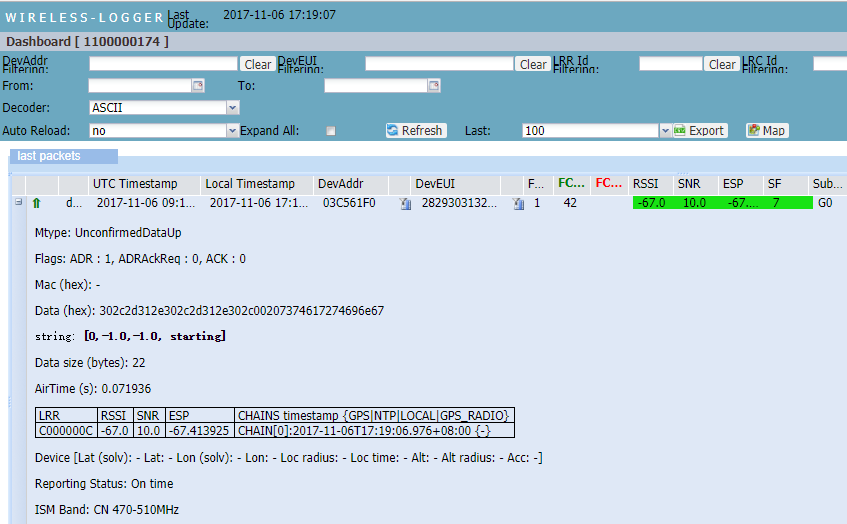Click the DevAddr column header
847x524 pixels.
351,184
